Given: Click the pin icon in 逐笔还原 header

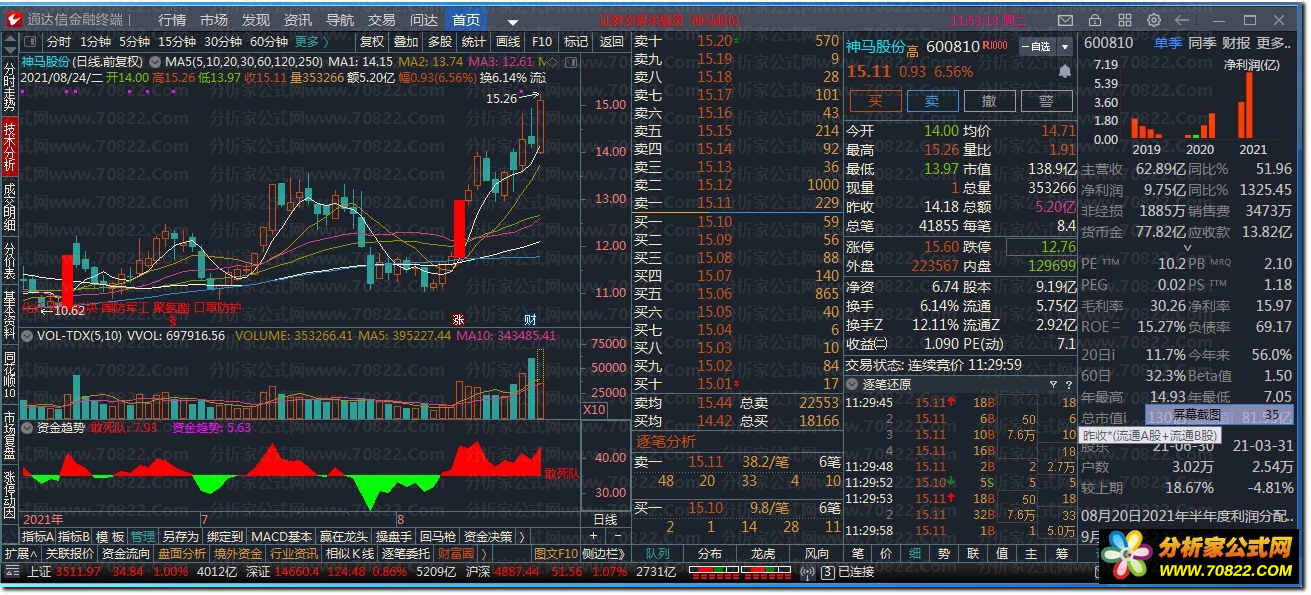Looking at the screenshot, I should pyautogui.click(x=1053, y=384).
